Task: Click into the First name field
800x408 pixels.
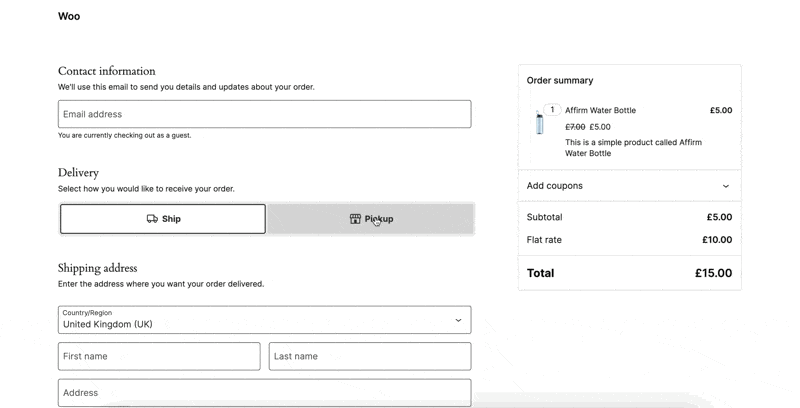Action: click(x=159, y=356)
